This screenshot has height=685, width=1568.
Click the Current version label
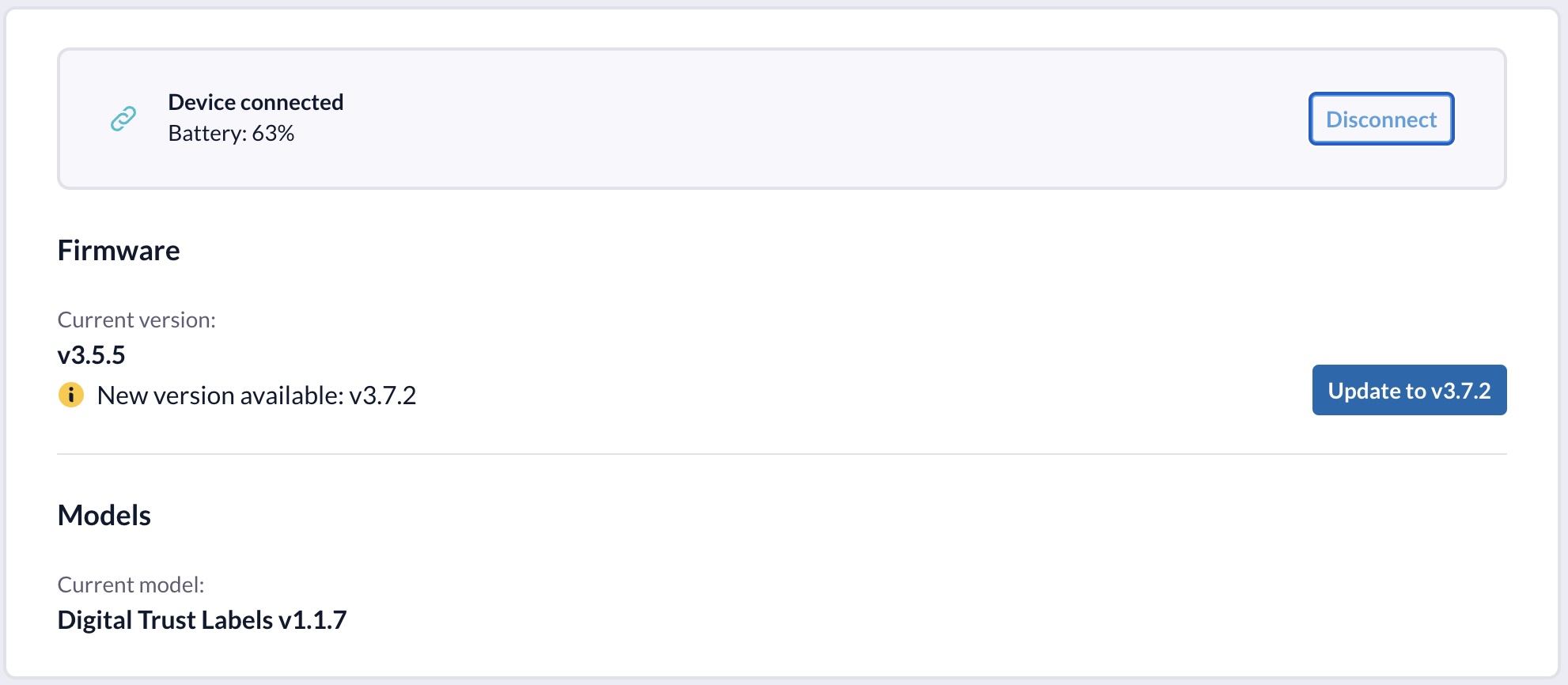tap(136, 320)
